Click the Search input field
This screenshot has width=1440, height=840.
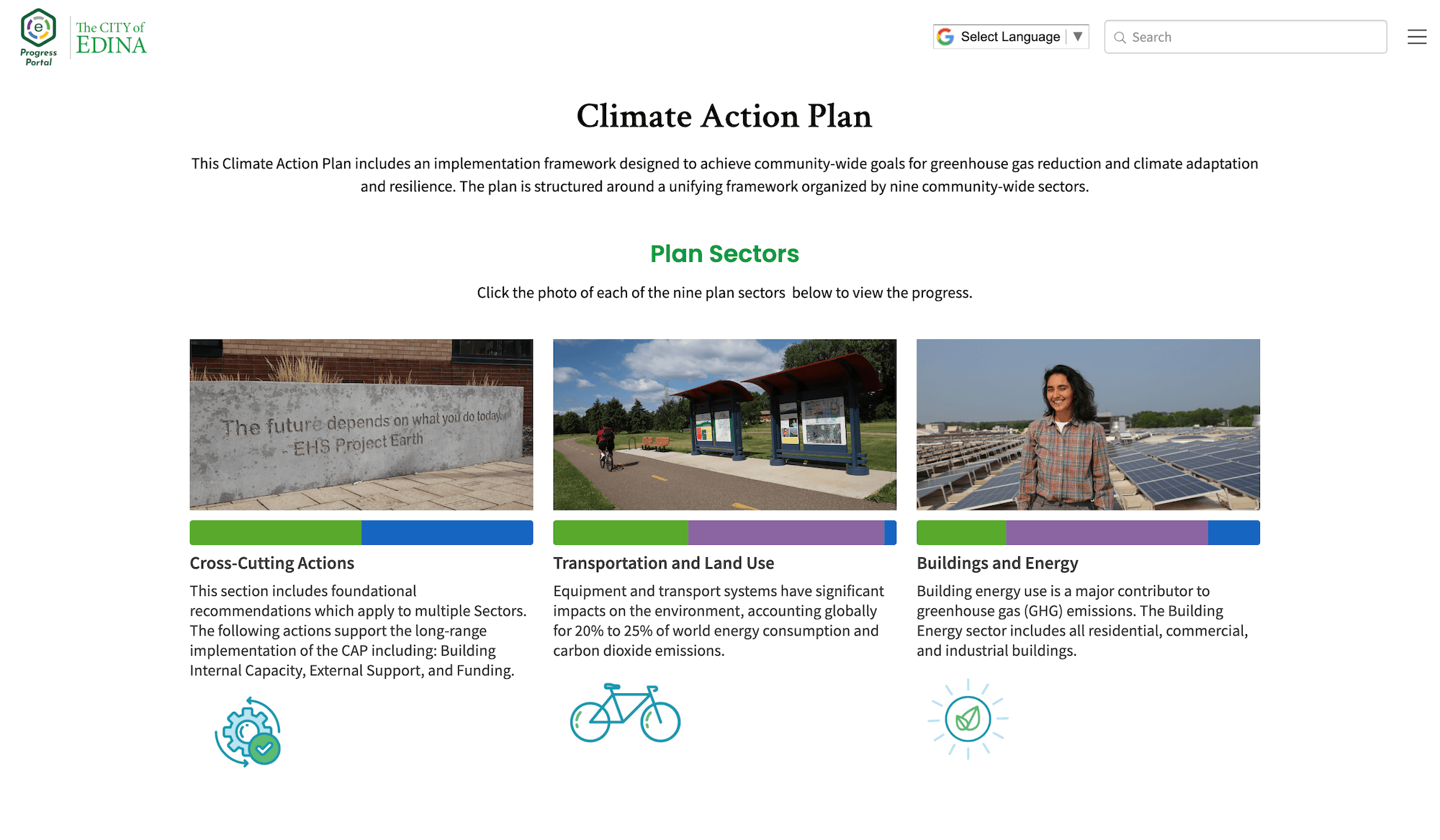(1246, 37)
